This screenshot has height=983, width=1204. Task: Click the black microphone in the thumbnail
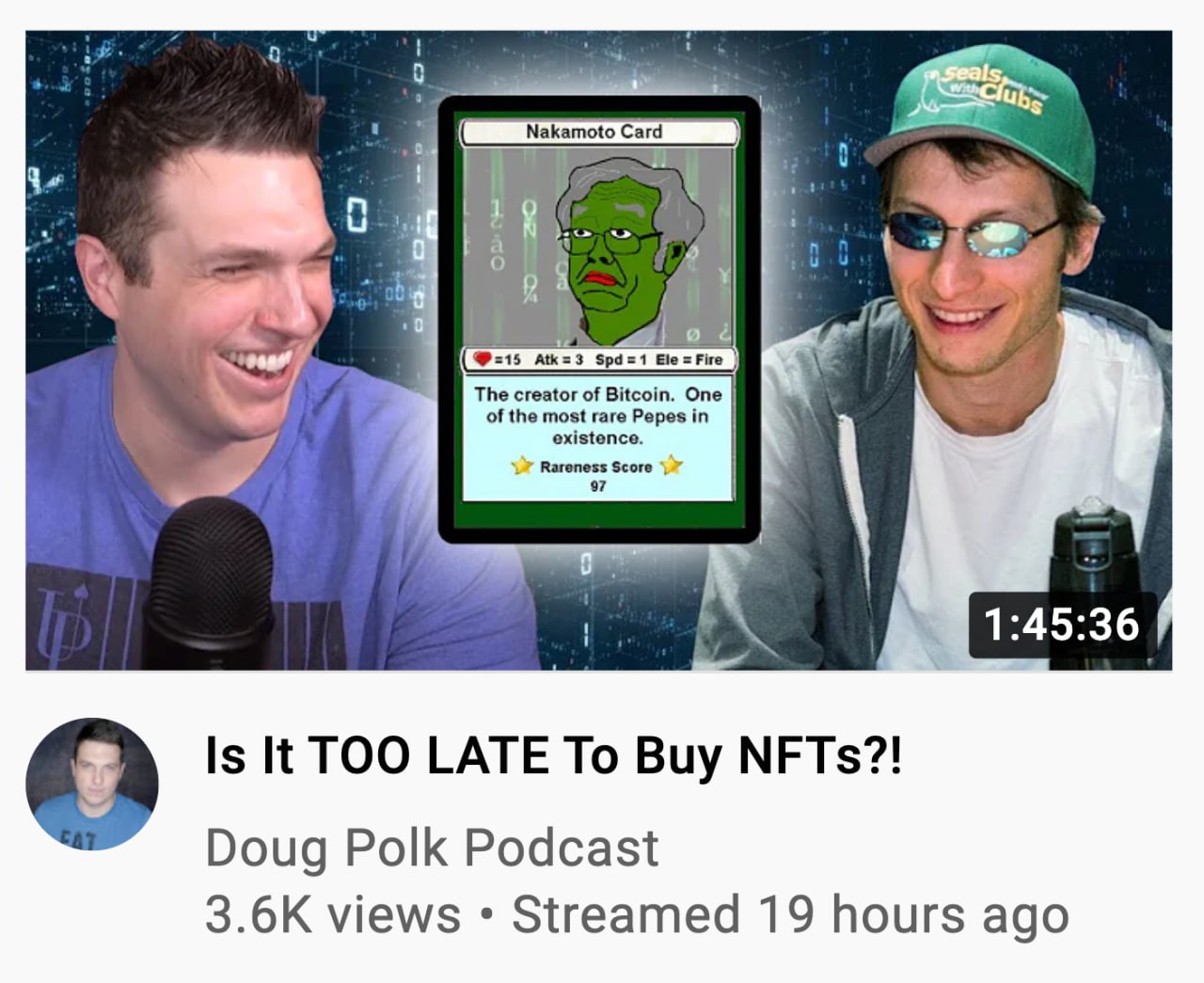click(x=209, y=583)
